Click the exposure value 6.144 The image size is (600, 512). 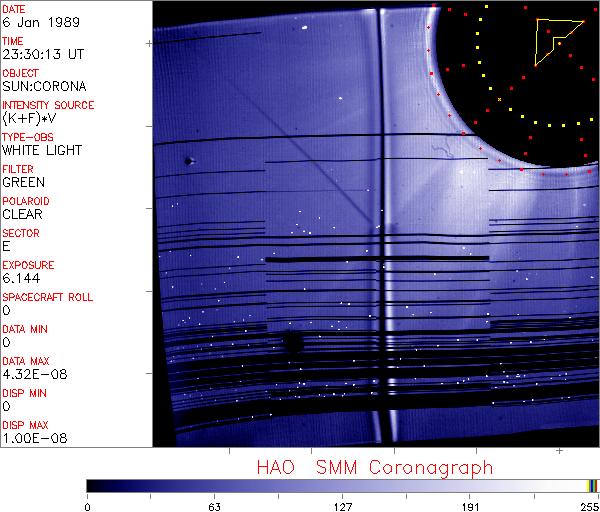pyautogui.click(x=20, y=278)
